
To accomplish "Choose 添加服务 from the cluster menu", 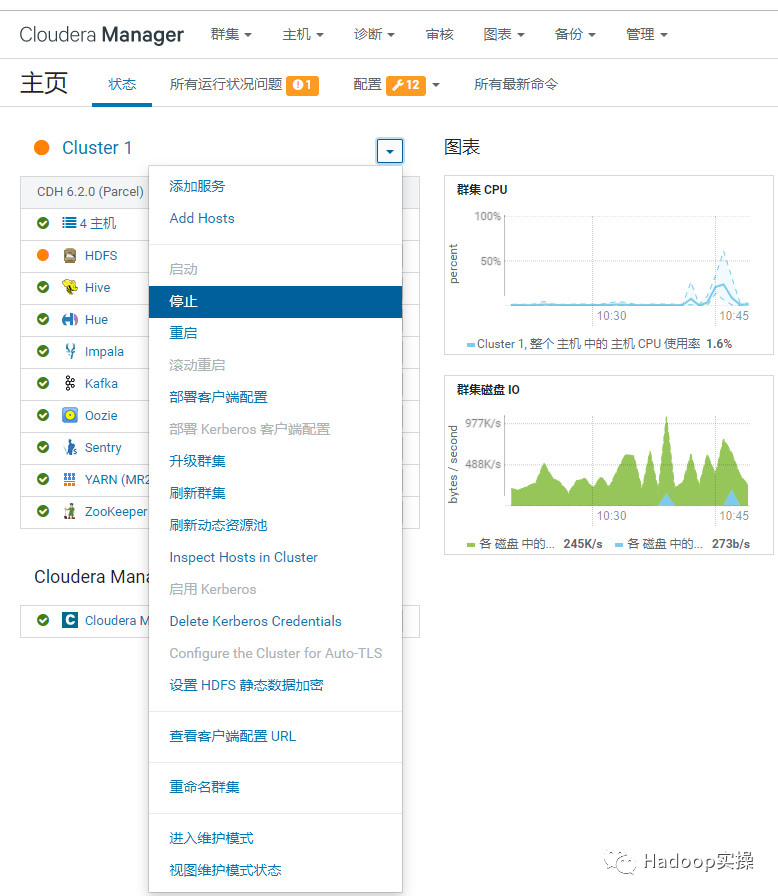I will [275, 186].
